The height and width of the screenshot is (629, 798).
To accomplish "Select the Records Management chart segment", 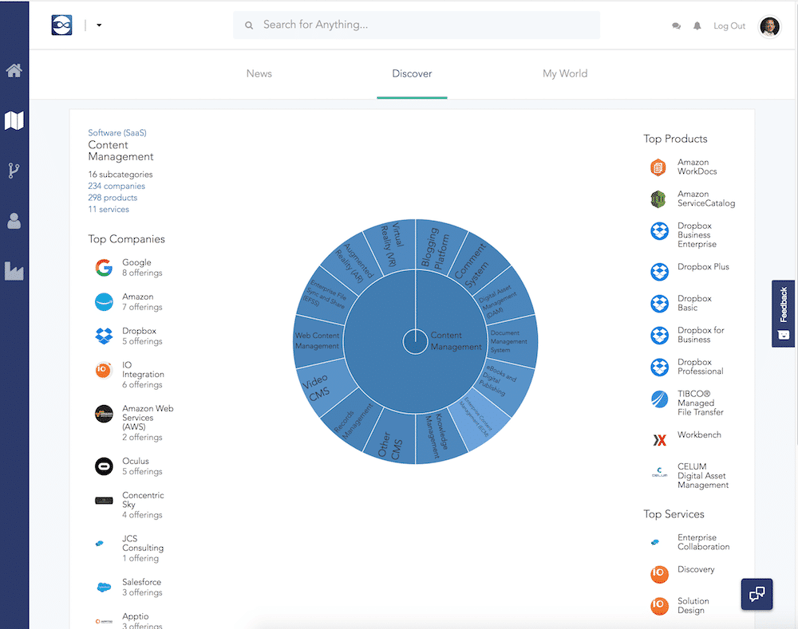I will click(x=353, y=421).
